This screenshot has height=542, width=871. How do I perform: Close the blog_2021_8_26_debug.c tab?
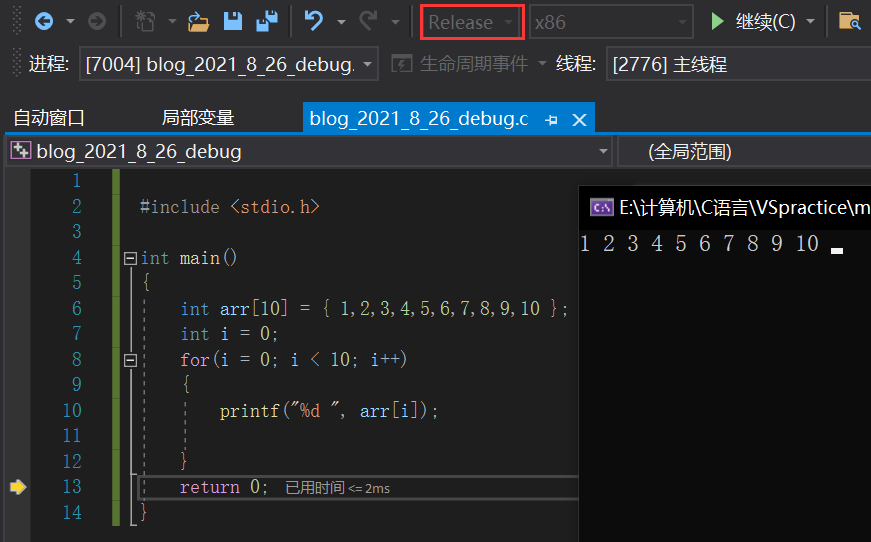(579, 119)
